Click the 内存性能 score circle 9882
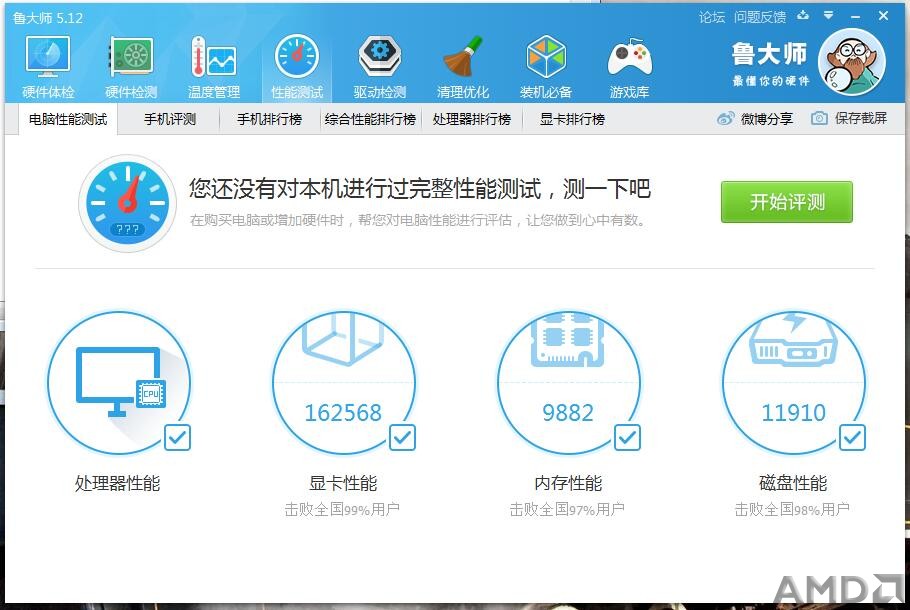This screenshot has width=910, height=610. point(569,382)
